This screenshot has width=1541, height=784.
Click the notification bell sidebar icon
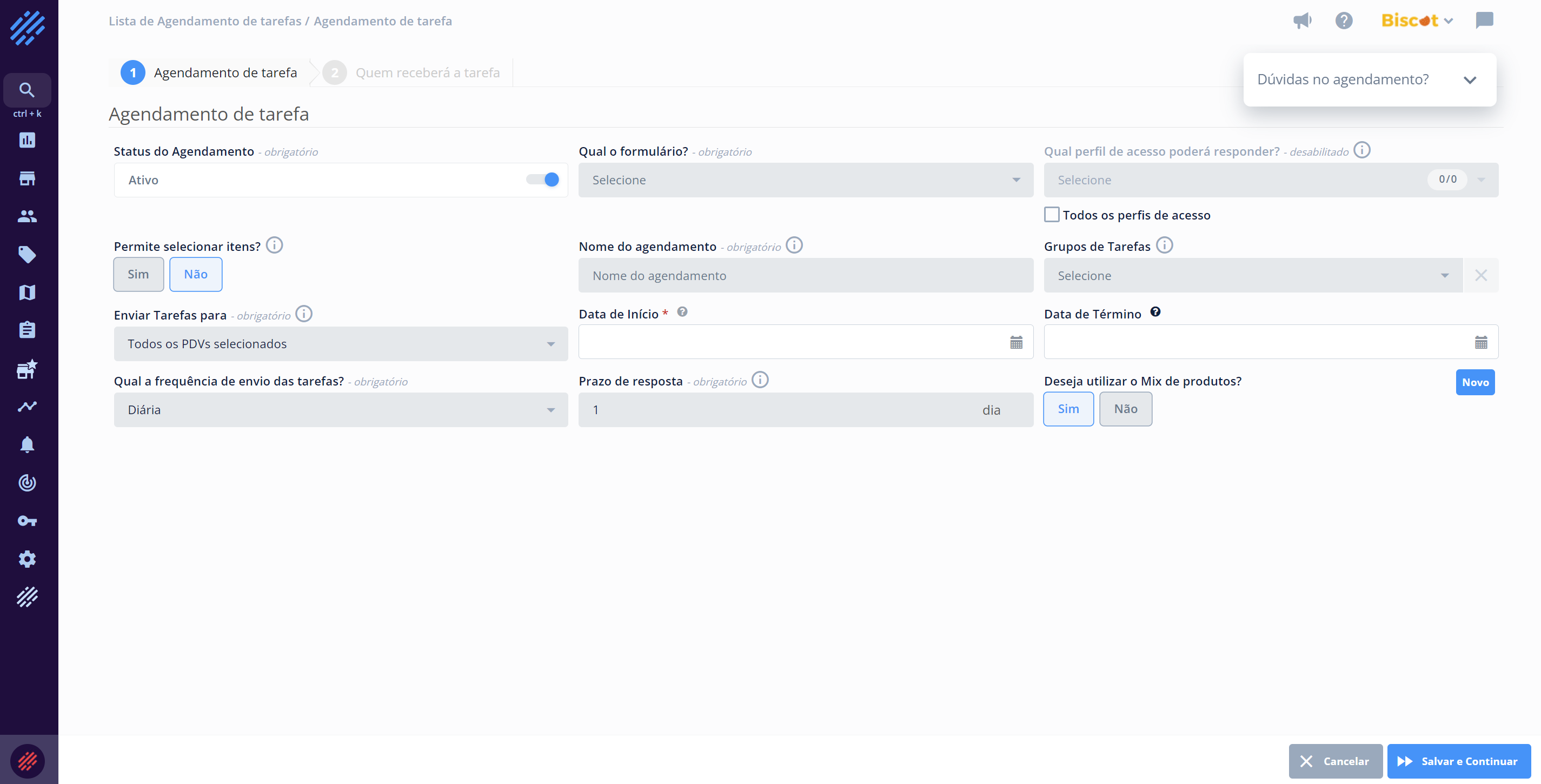click(x=27, y=444)
